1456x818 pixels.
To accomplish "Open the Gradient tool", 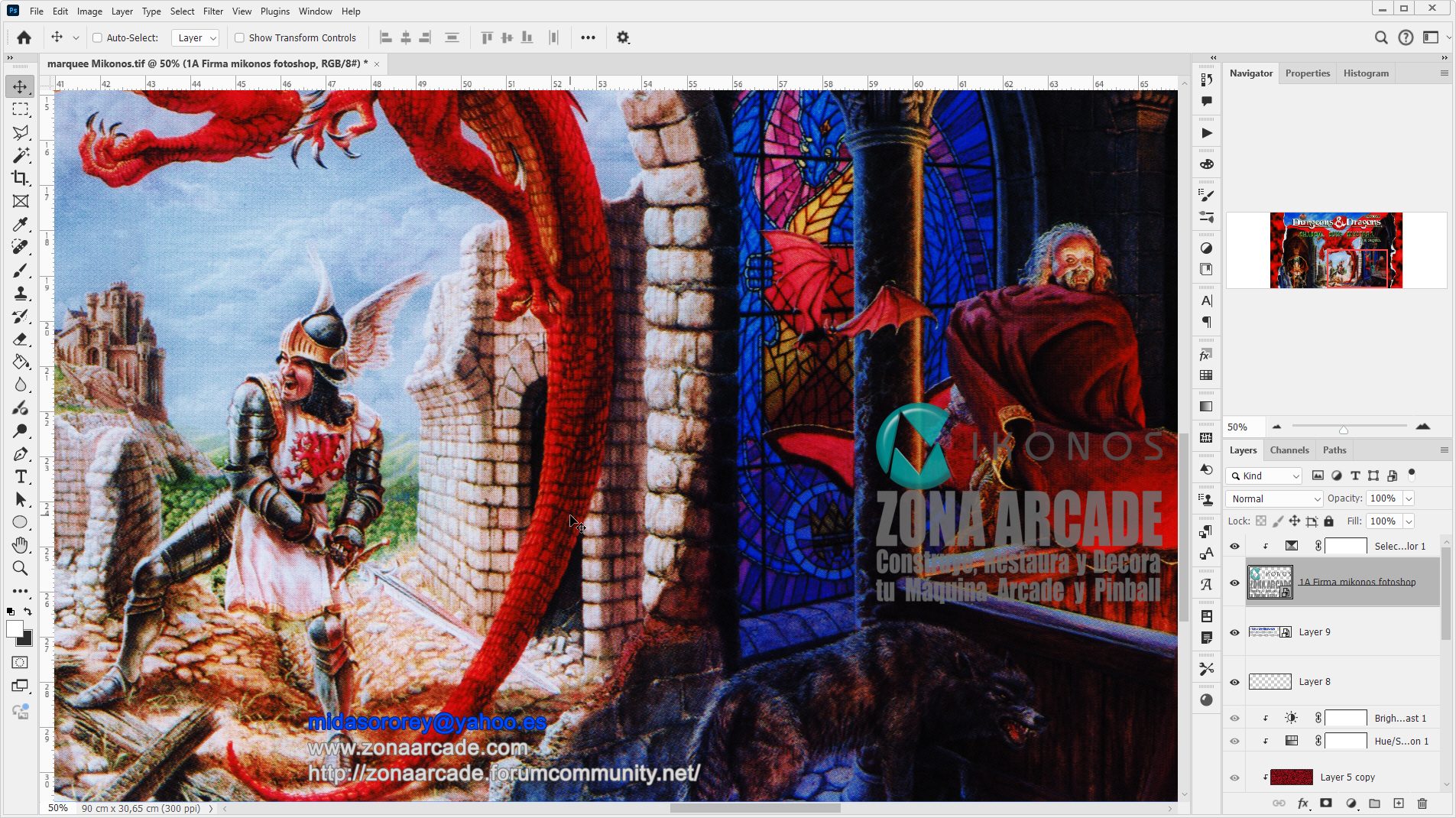I will [x=19, y=362].
